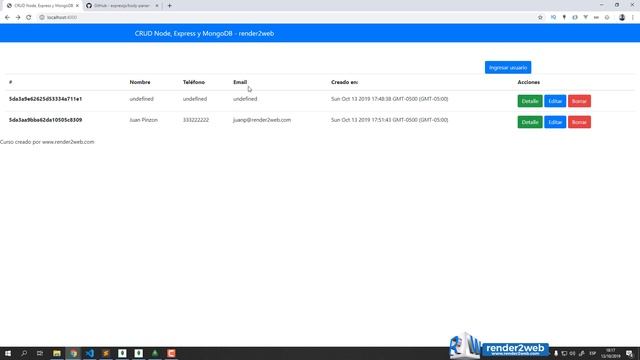Click the email juanp@render2web.com
Image resolution: width=640 pixels, height=360 pixels.
[x=262, y=120]
